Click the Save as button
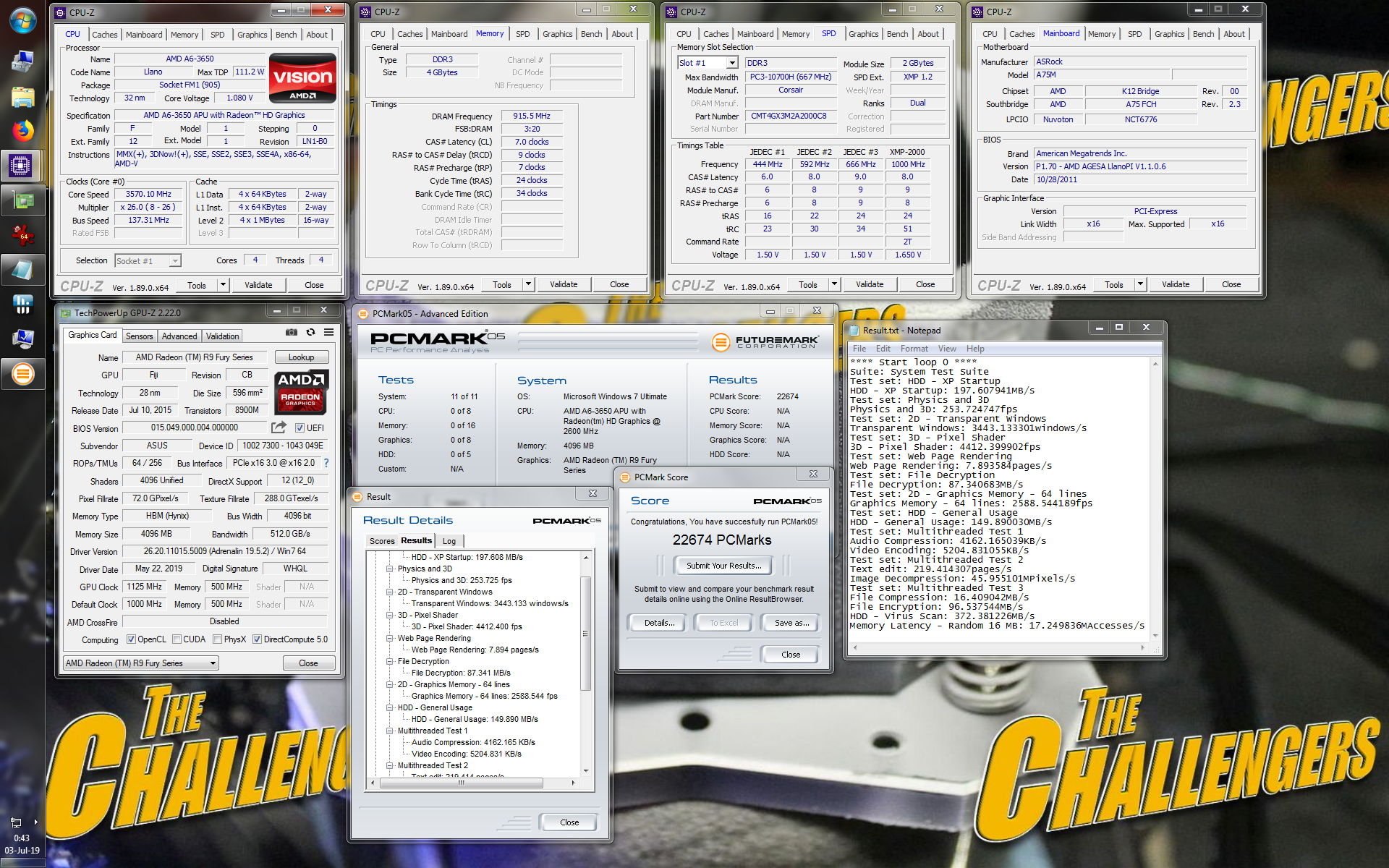 (791, 623)
